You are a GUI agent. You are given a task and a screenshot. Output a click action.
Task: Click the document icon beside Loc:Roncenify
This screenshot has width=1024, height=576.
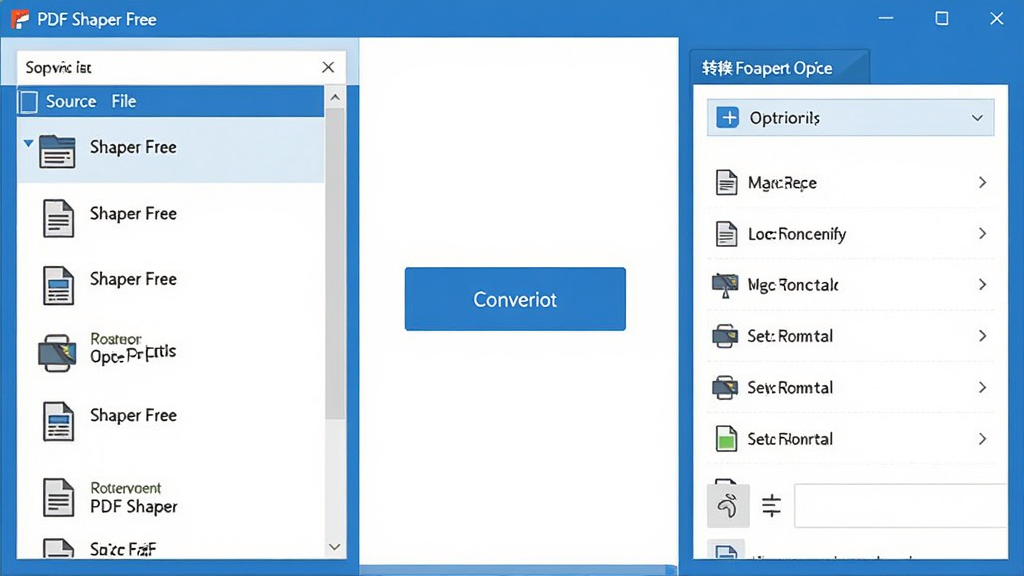(726, 234)
